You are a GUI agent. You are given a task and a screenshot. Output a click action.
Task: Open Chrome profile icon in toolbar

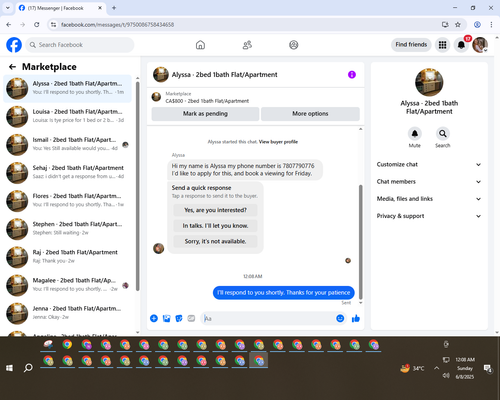click(x=477, y=24)
